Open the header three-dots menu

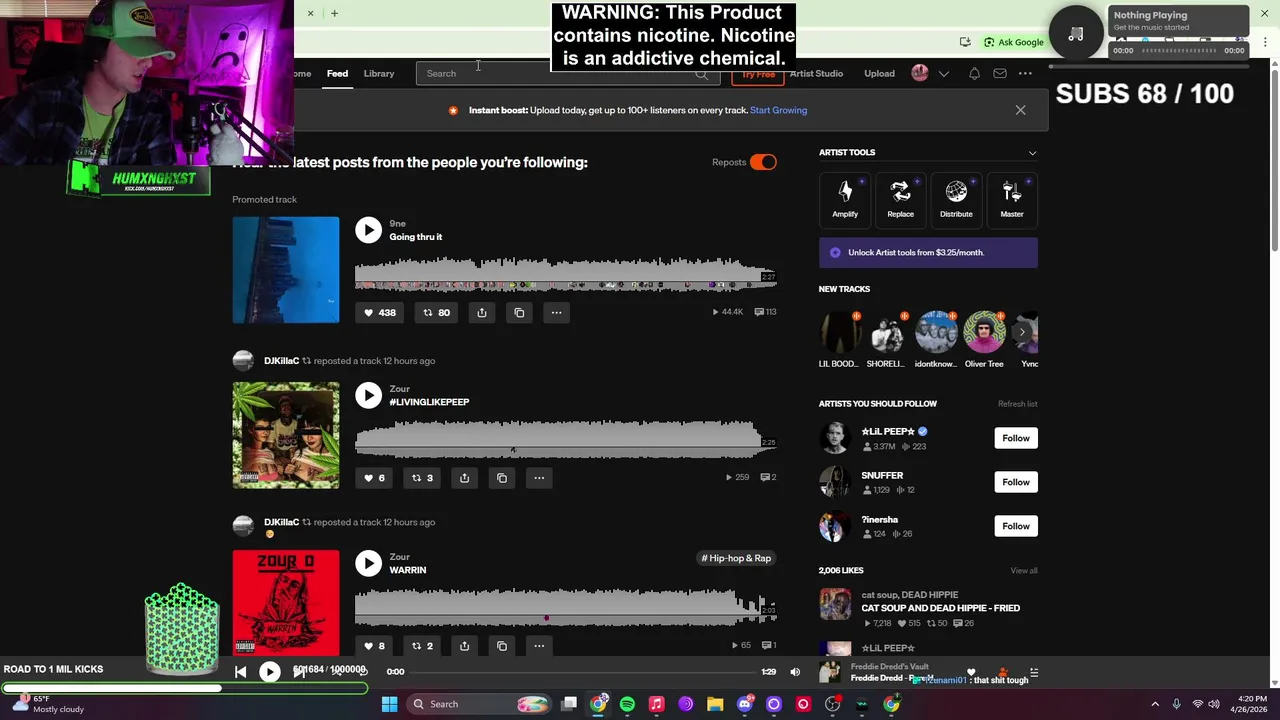pos(1025,73)
